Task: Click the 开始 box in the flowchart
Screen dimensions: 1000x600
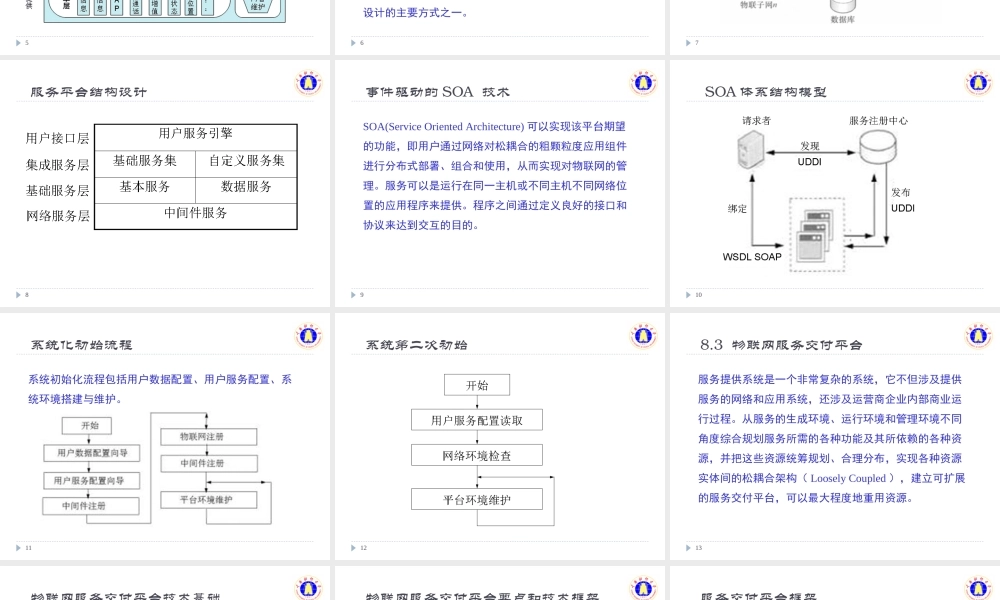Action: click(477, 384)
